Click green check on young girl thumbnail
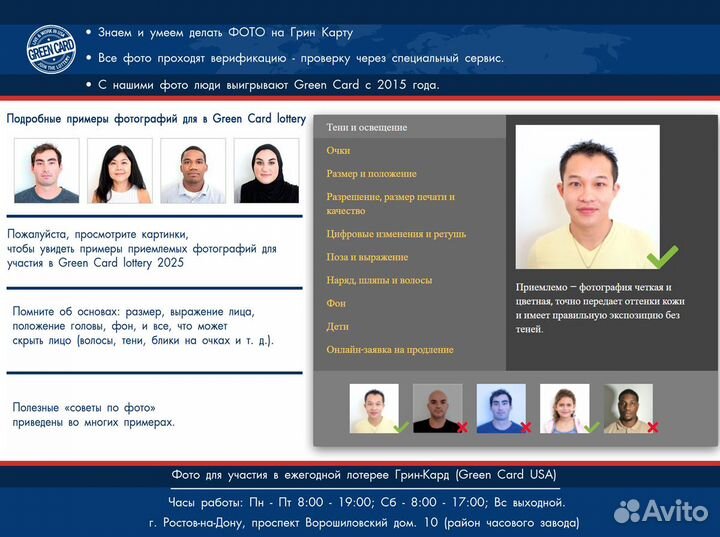The height and width of the screenshot is (537, 720). pos(592,427)
